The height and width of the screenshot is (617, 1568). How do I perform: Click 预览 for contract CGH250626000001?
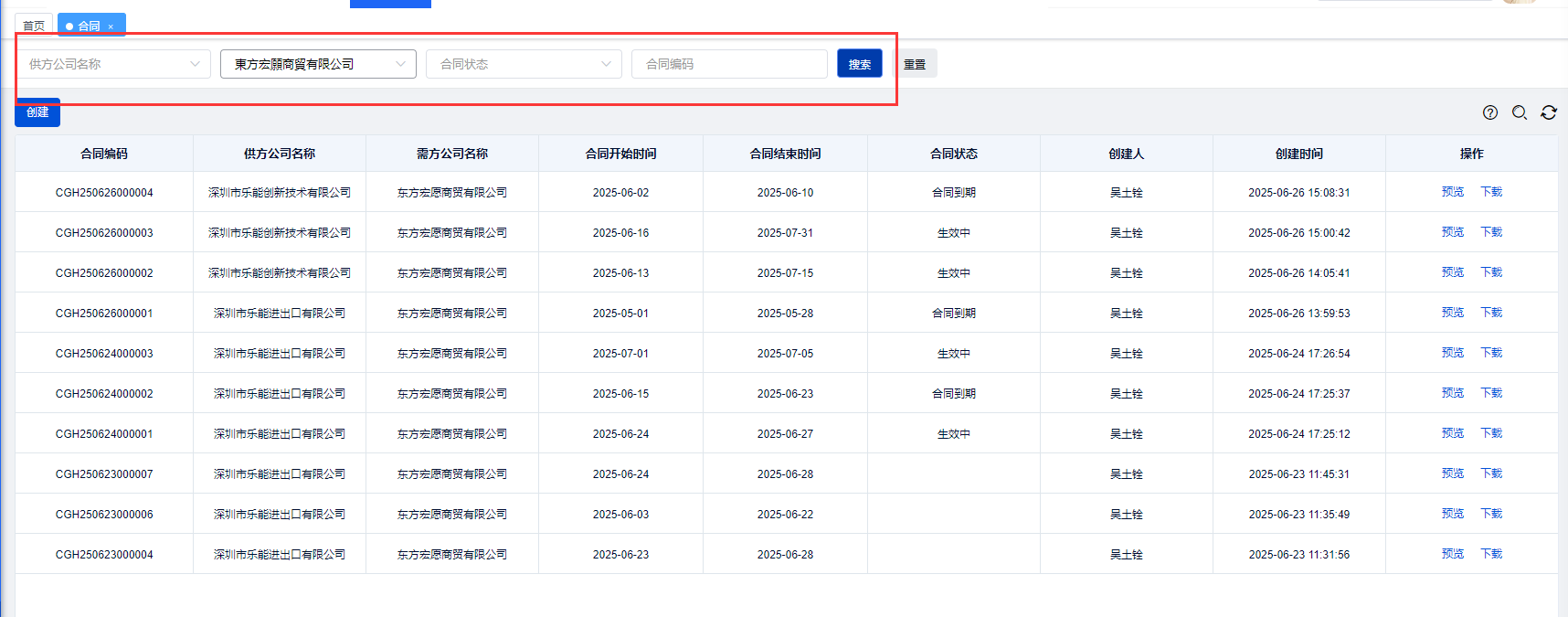[x=1452, y=313]
